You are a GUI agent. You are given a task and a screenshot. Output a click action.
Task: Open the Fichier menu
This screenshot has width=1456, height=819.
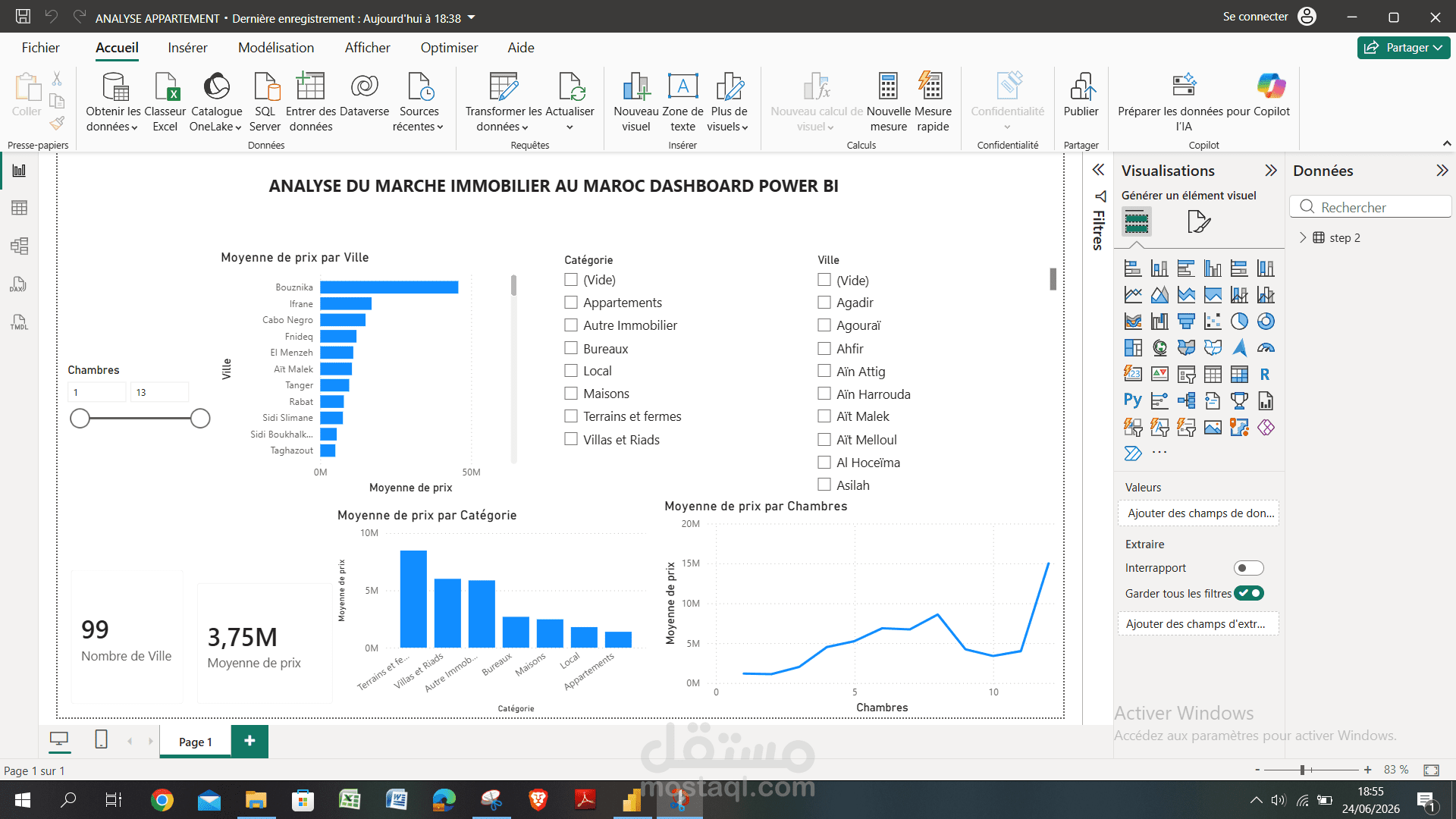click(x=41, y=48)
